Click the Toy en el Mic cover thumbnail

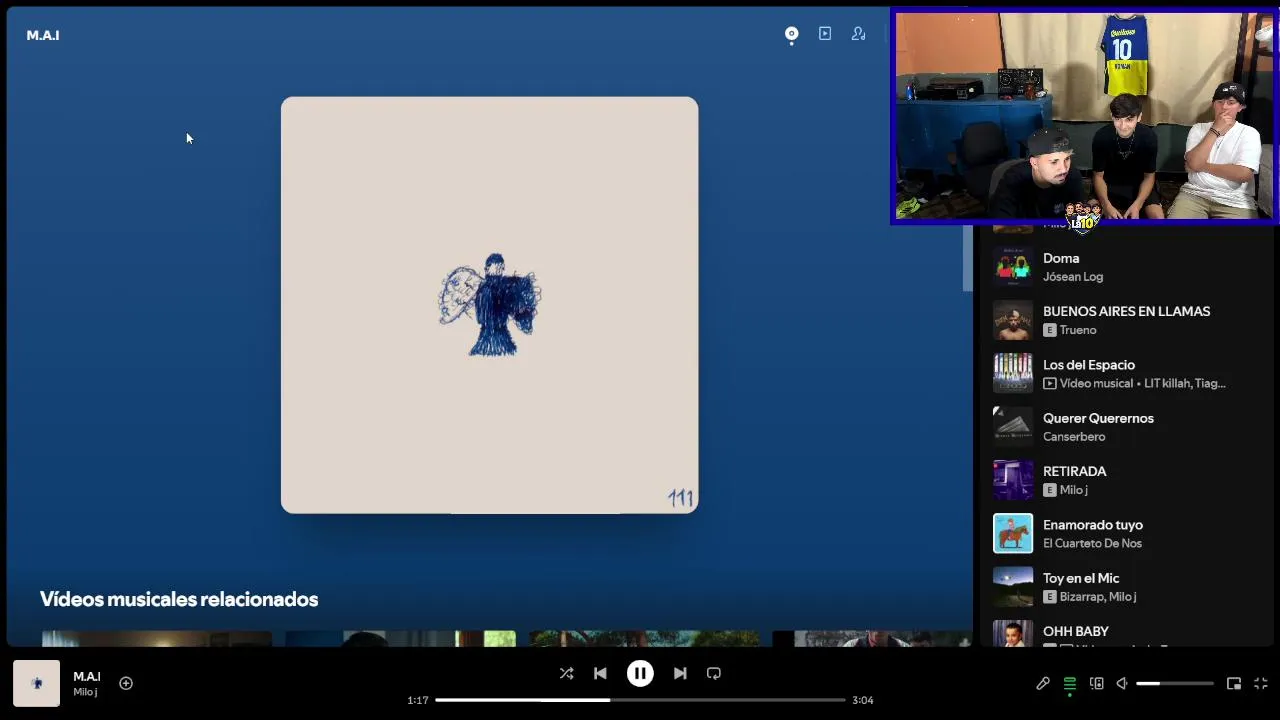click(1013, 587)
